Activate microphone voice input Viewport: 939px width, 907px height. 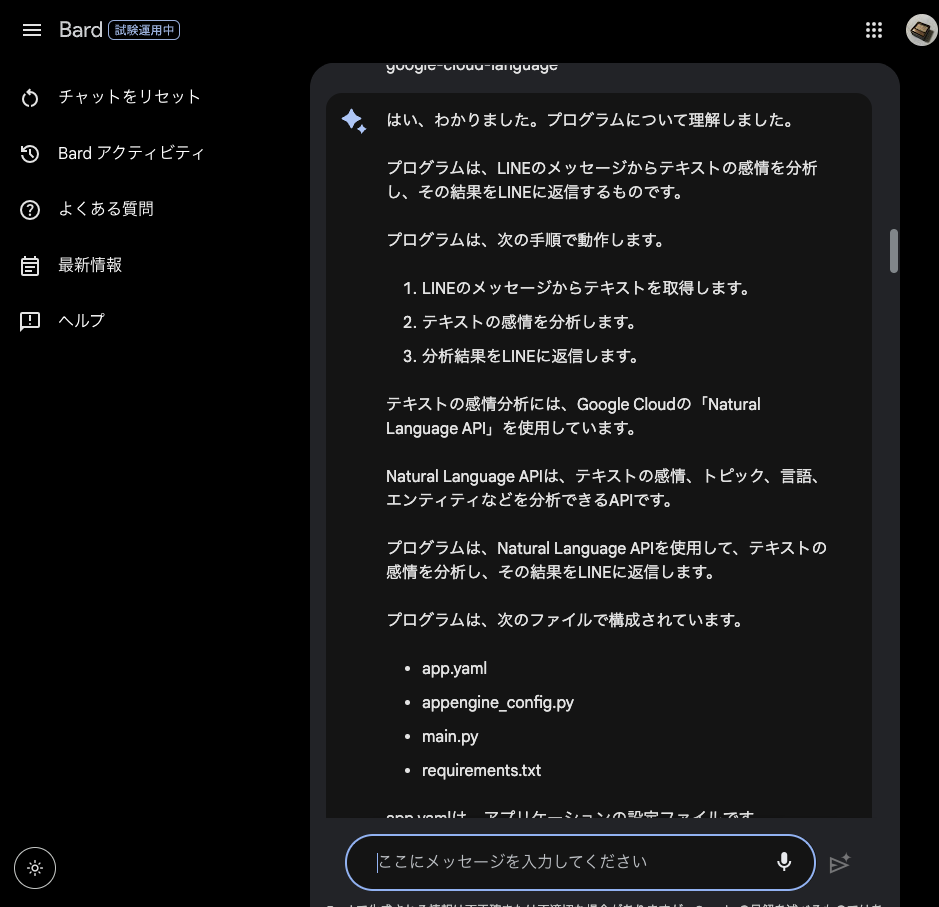point(784,862)
